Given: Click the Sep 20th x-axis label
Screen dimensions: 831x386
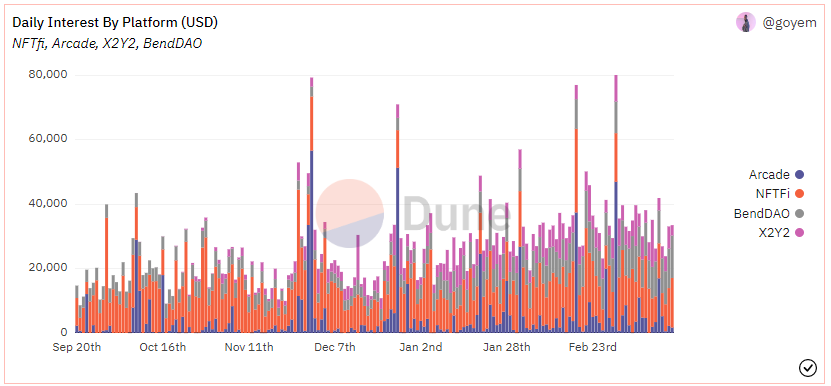Looking at the screenshot, I should point(77,348).
